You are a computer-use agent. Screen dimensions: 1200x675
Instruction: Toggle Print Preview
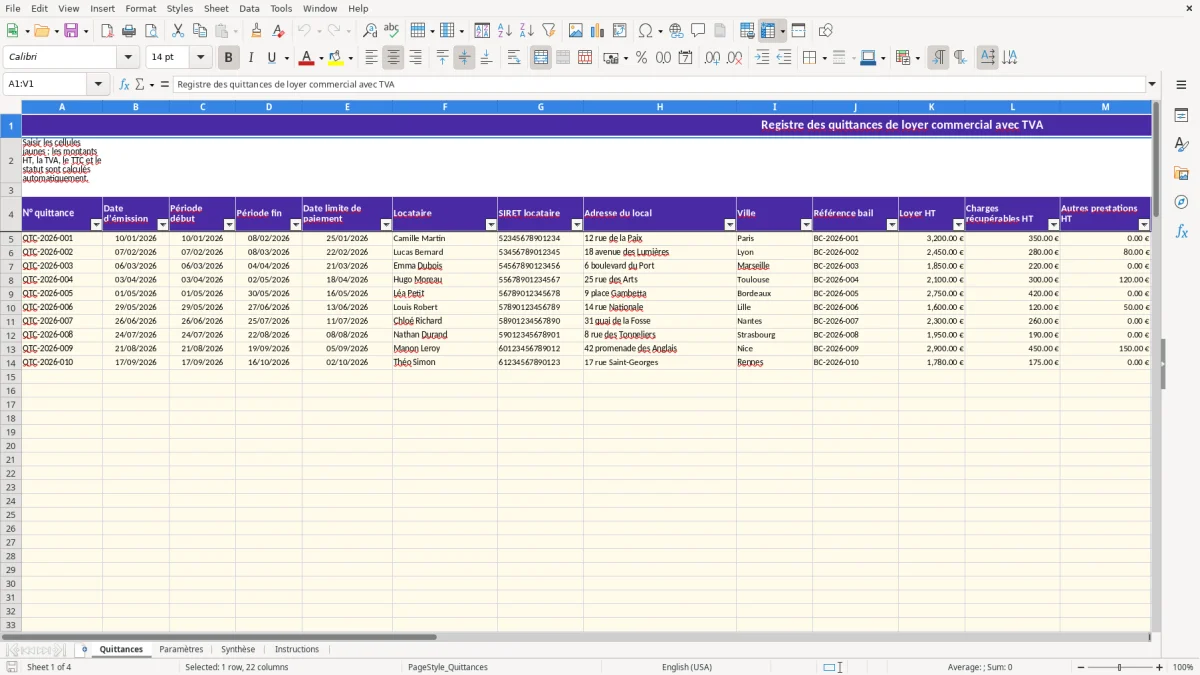coord(151,31)
